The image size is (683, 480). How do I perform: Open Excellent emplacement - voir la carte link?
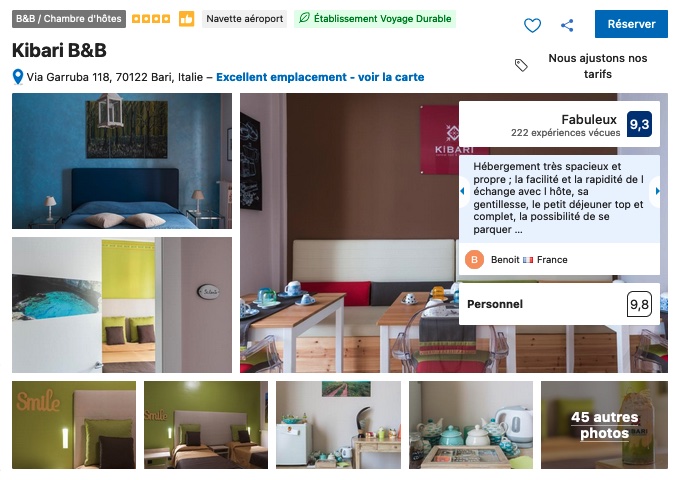[320, 77]
